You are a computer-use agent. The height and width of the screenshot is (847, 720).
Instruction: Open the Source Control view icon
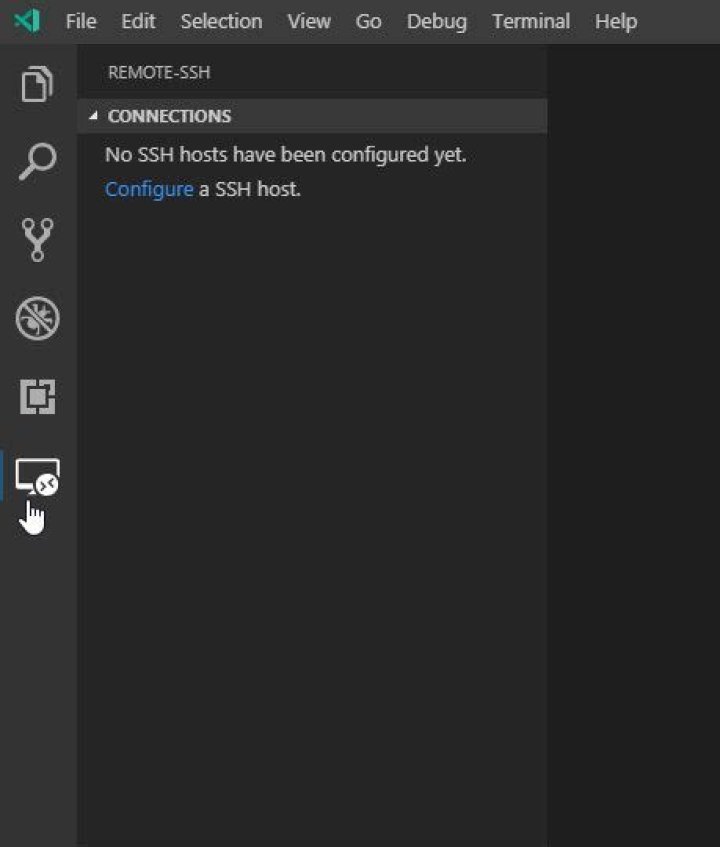tap(38, 240)
